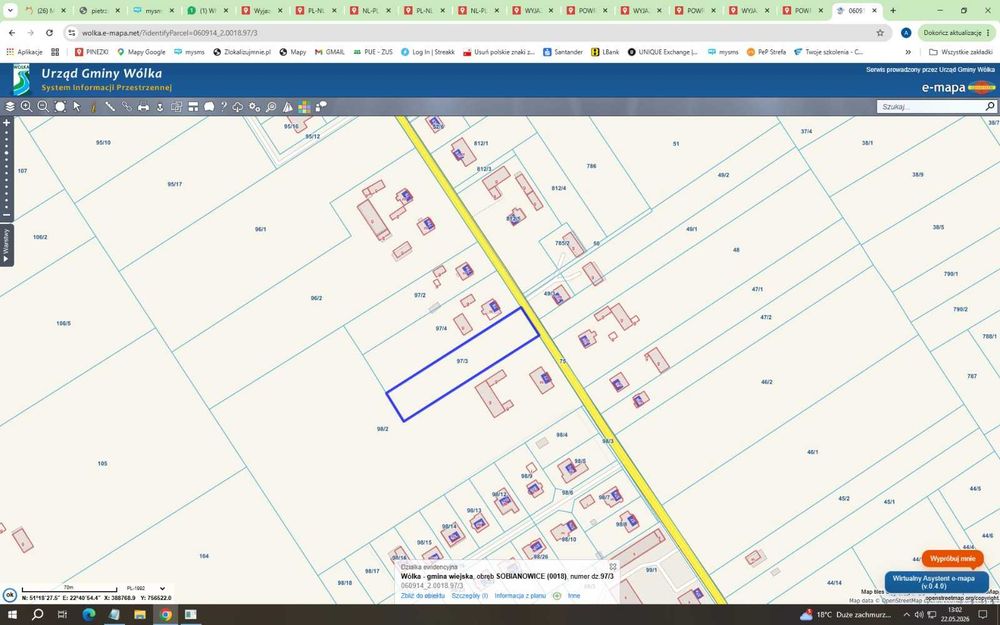Open File Explorer from the taskbar

140,615
